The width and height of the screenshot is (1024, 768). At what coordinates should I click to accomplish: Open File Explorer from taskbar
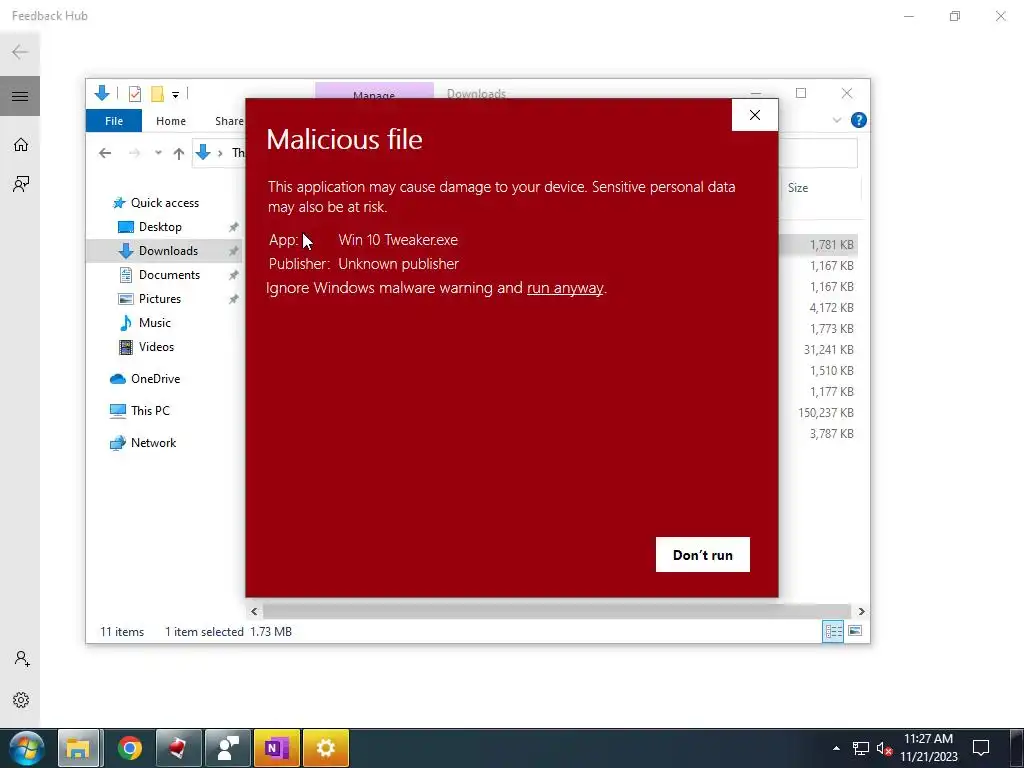(78, 748)
